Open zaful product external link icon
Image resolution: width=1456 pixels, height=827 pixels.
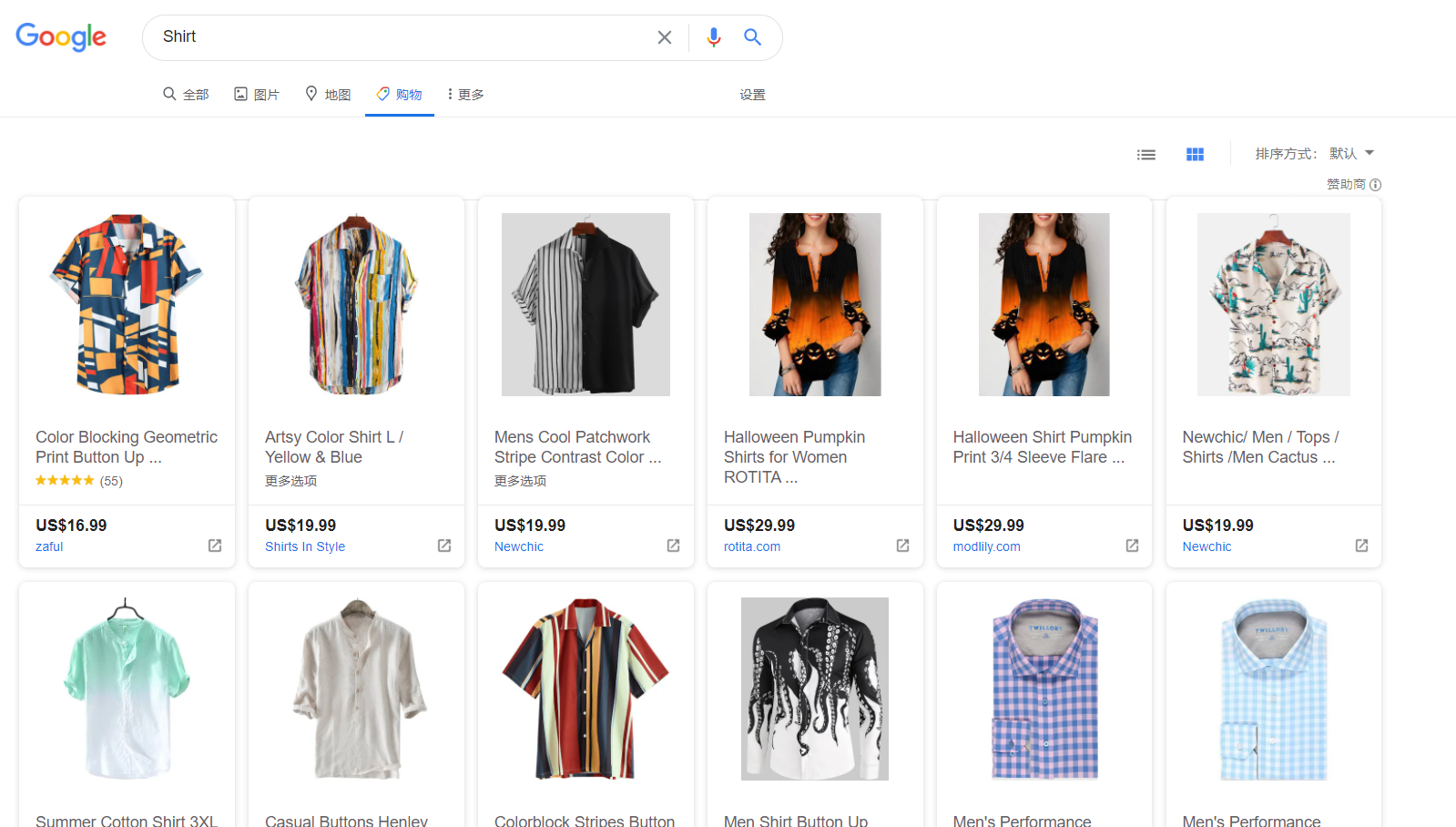coord(215,546)
